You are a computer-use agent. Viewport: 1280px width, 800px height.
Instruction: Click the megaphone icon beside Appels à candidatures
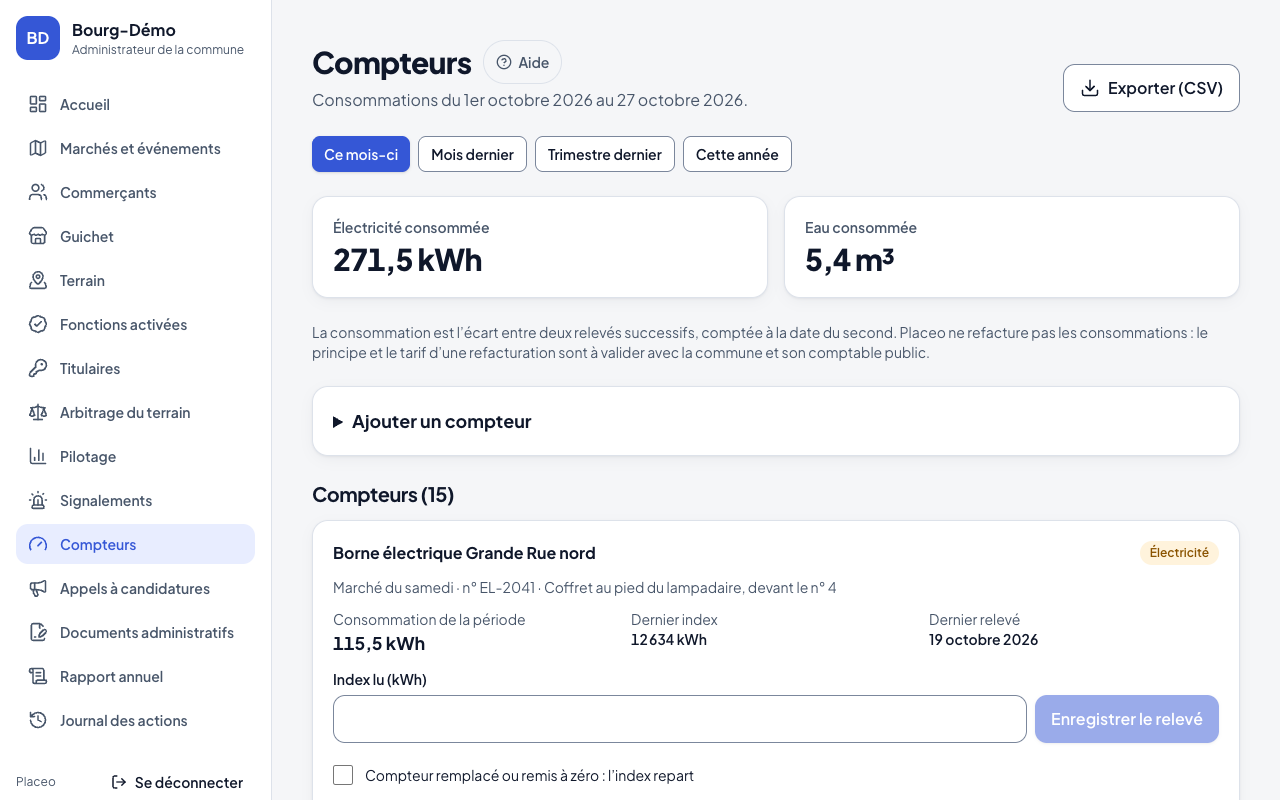38,589
